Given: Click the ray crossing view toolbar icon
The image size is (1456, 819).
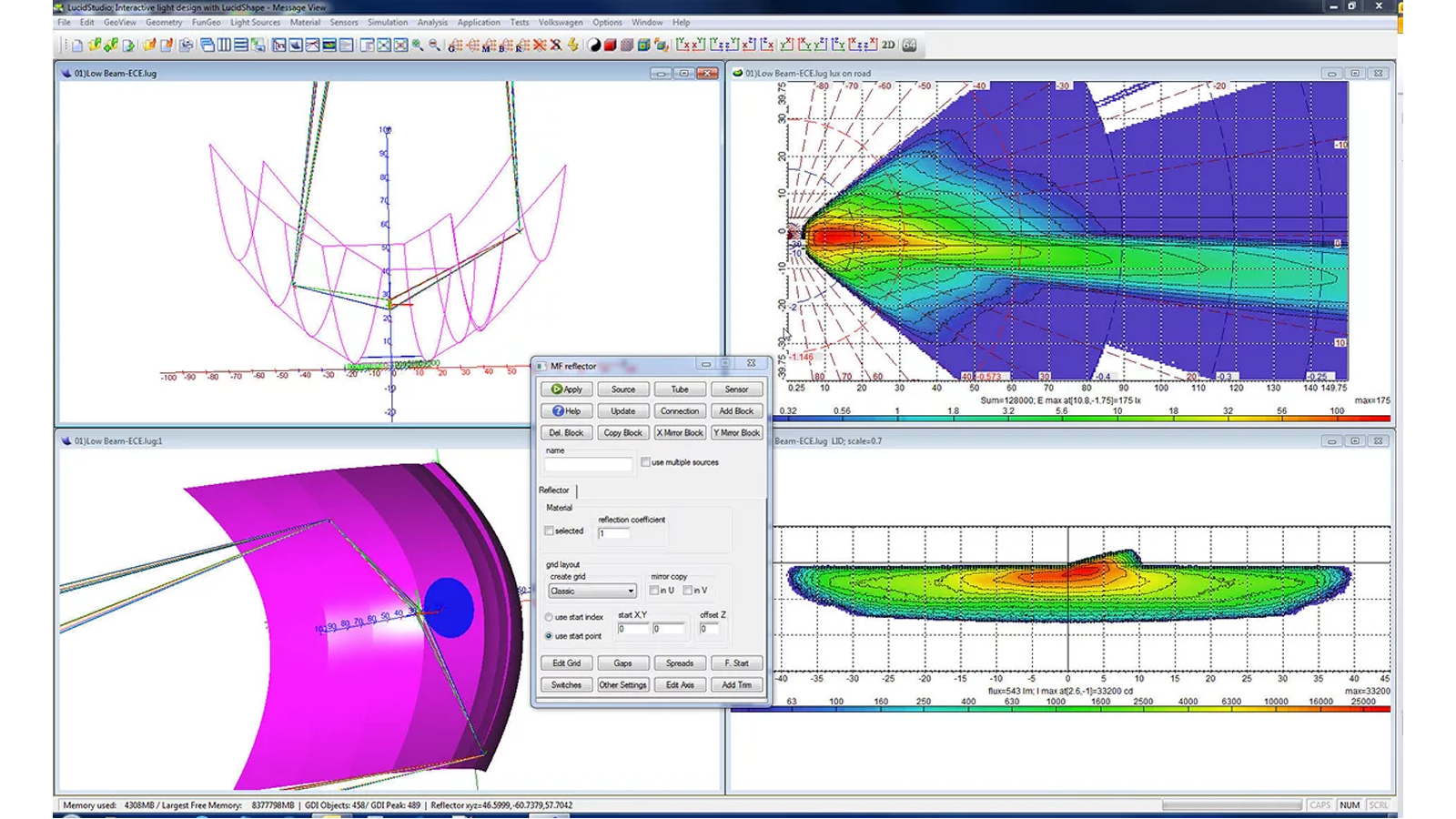Looking at the screenshot, I should pos(312,45).
